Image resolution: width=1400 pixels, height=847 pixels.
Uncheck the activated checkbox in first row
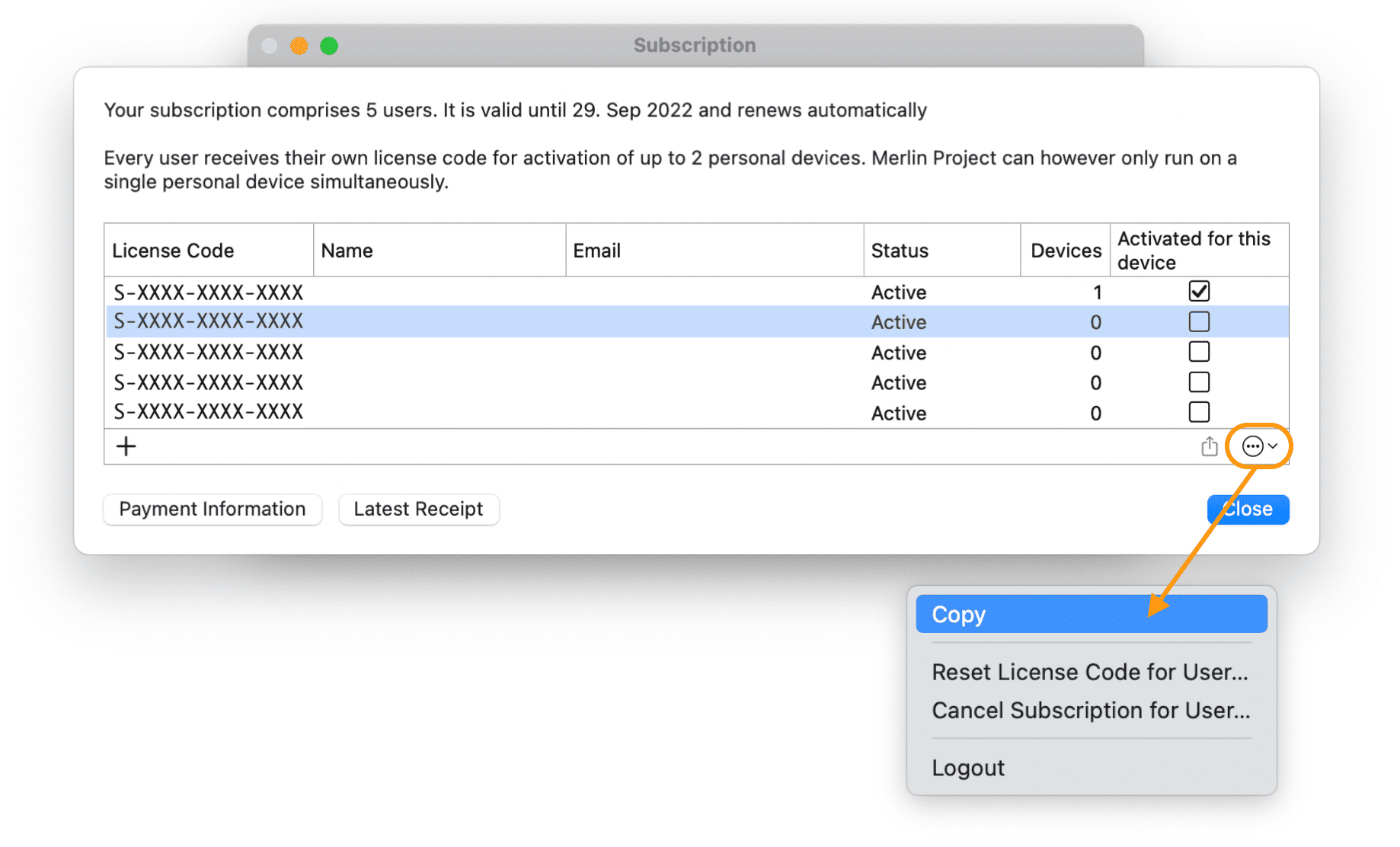point(1199,292)
